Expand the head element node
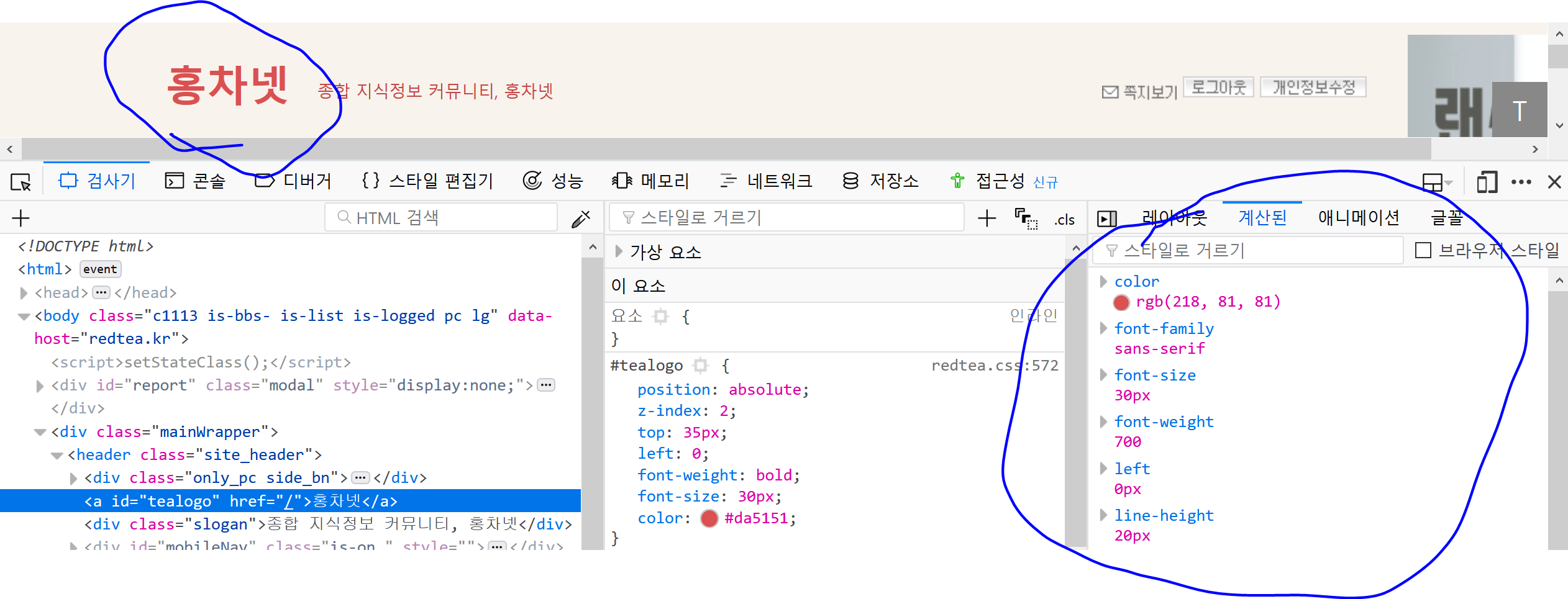 tap(24, 293)
